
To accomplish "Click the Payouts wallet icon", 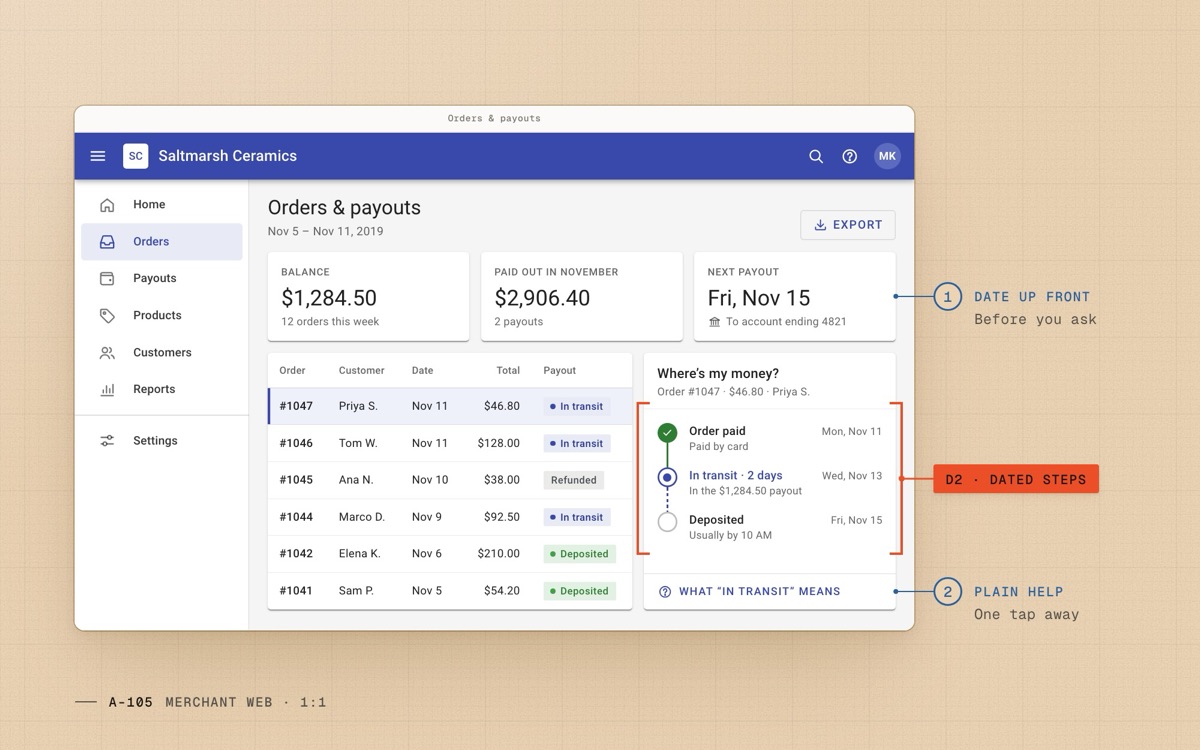I will (x=107, y=279).
